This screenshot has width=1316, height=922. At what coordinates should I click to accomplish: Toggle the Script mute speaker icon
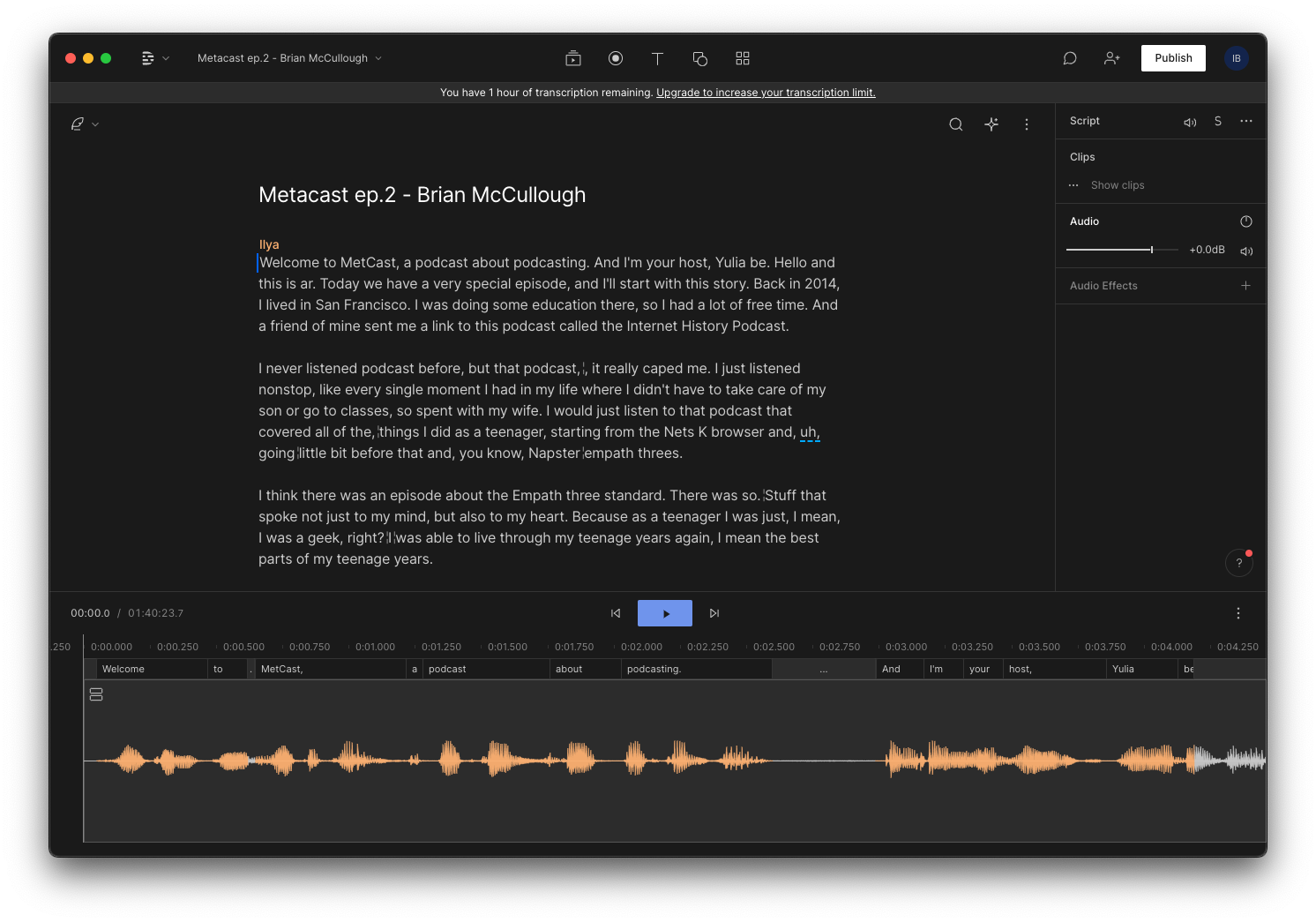tap(1190, 122)
